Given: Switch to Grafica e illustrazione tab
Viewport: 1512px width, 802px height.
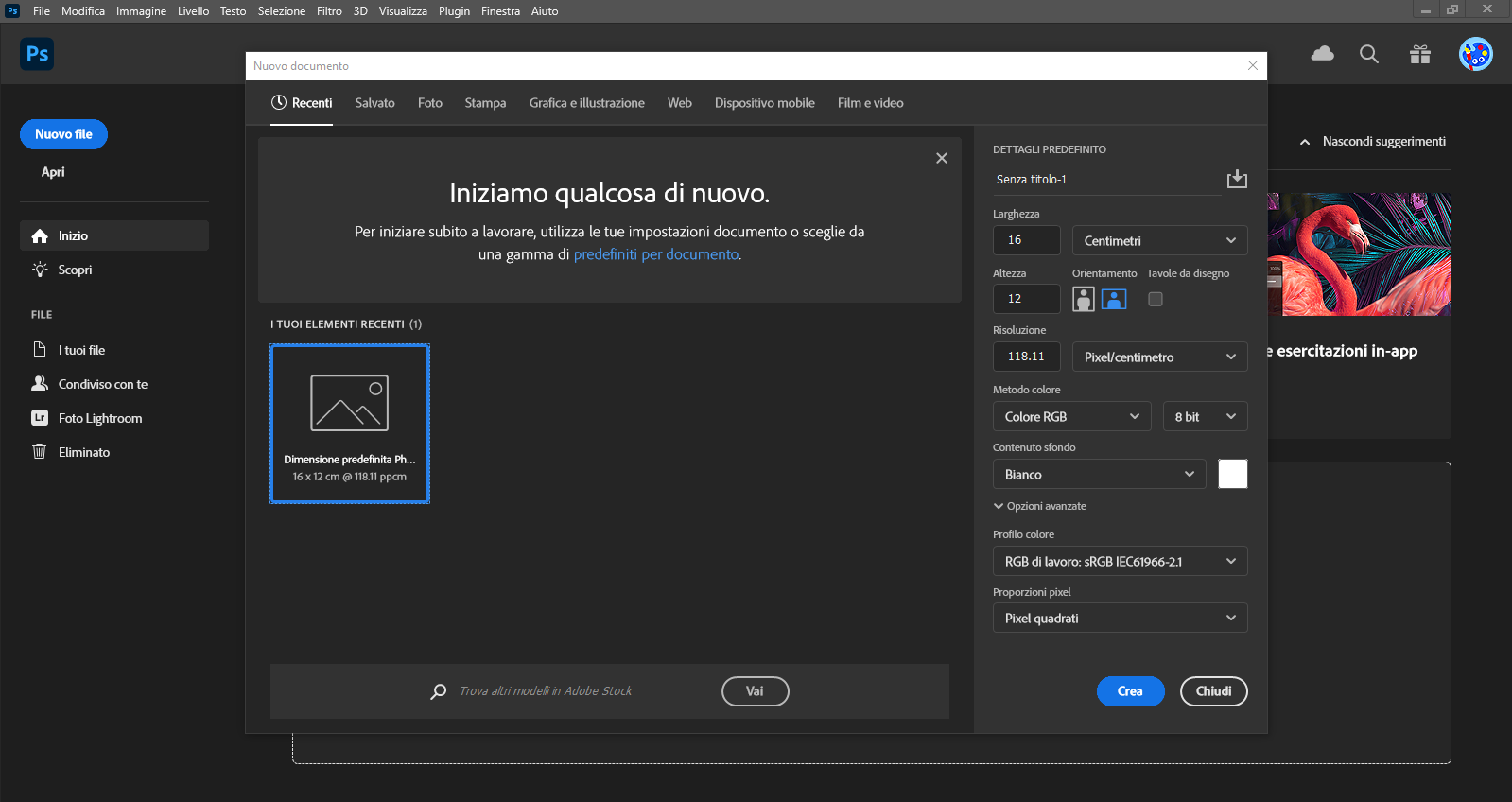Looking at the screenshot, I should [587, 103].
